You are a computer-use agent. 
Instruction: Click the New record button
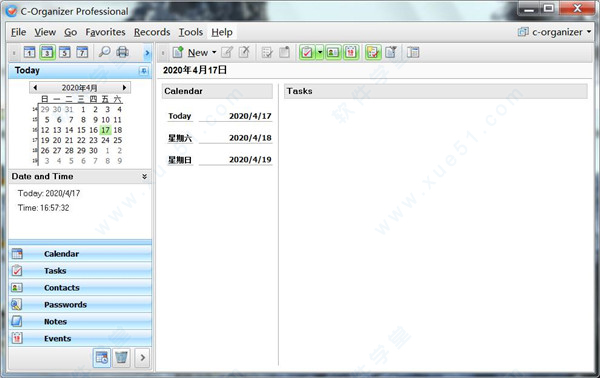click(190, 52)
